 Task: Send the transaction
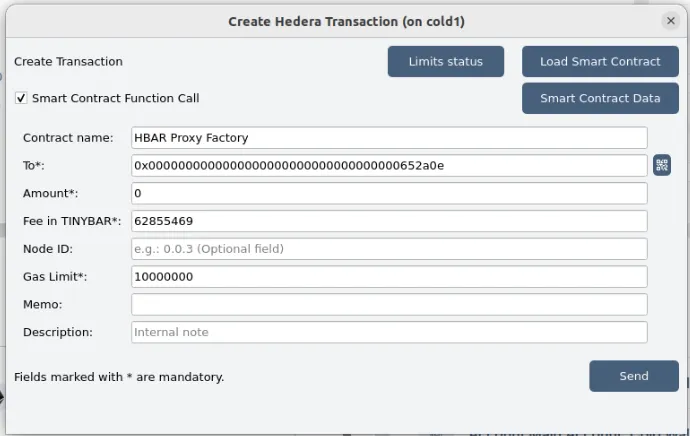(x=634, y=376)
